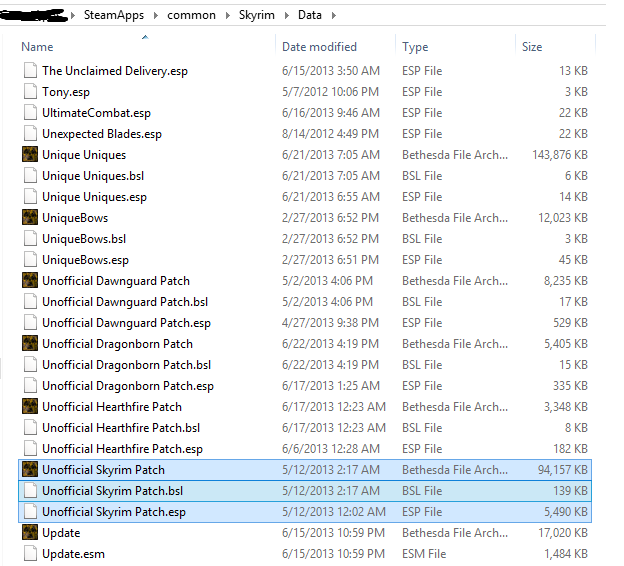Select file name Unique Uniques.bsl
Screen dimensions: 624x566
[x=93, y=176]
